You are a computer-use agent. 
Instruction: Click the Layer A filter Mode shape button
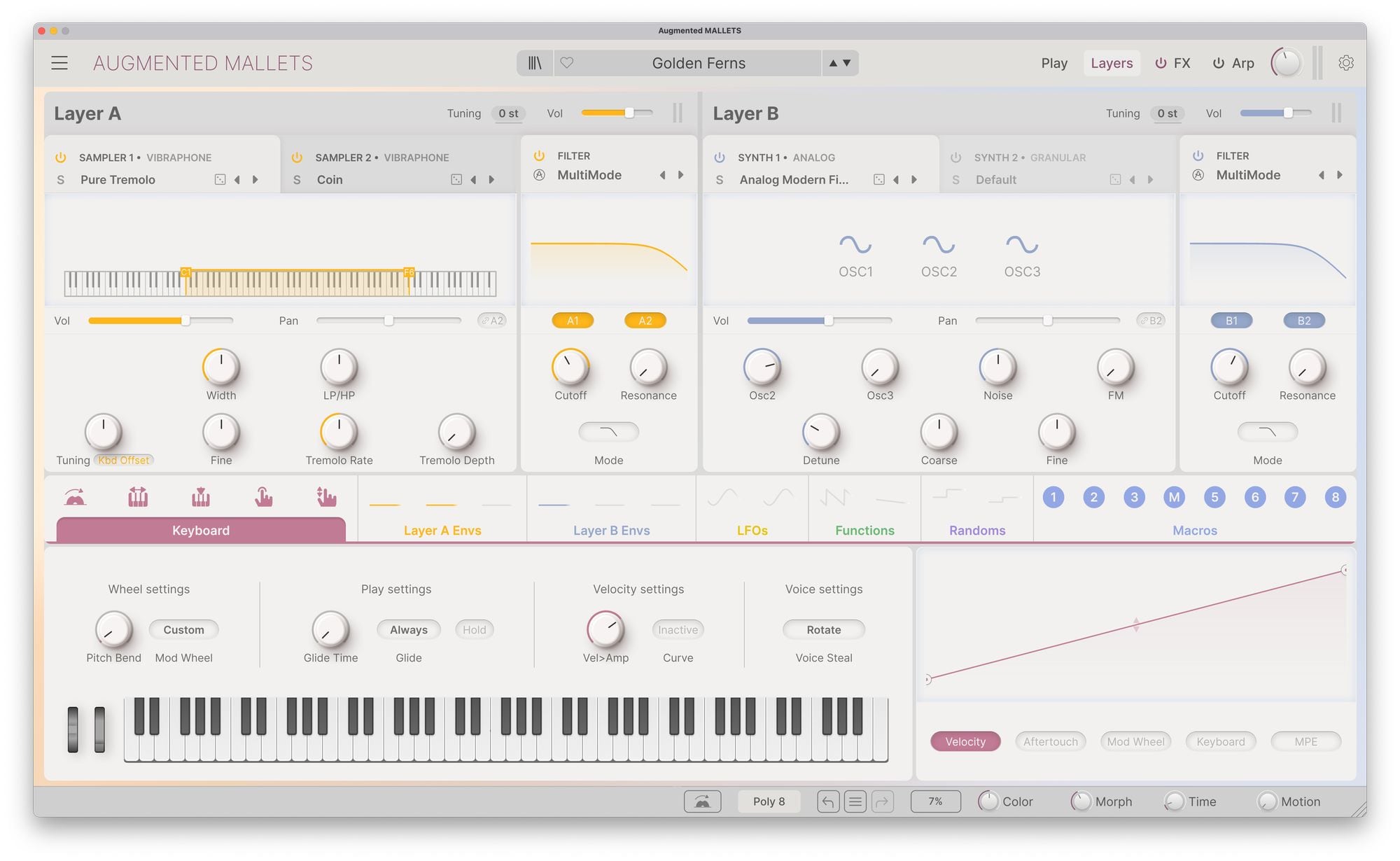click(608, 432)
